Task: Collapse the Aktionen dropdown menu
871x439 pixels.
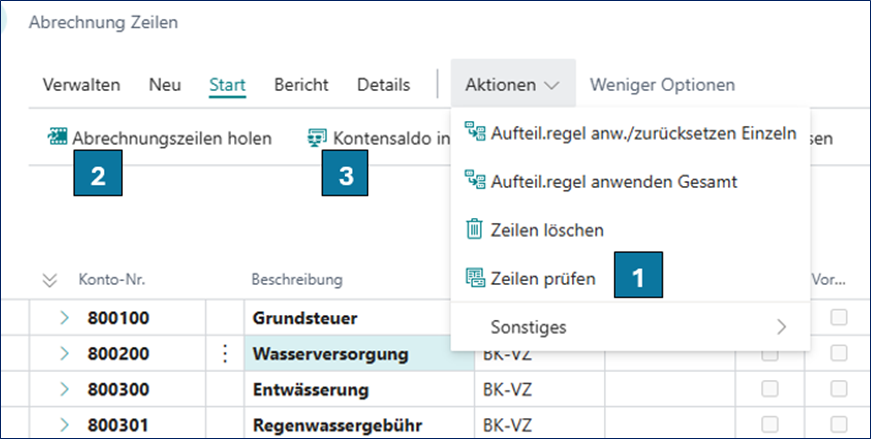Action: (x=513, y=84)
